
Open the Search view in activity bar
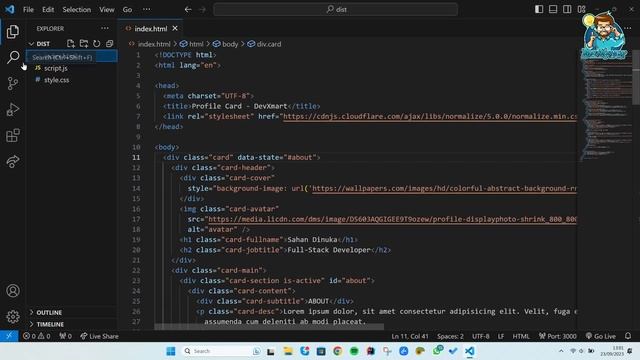pyautogui.click(x=13, y=58)
